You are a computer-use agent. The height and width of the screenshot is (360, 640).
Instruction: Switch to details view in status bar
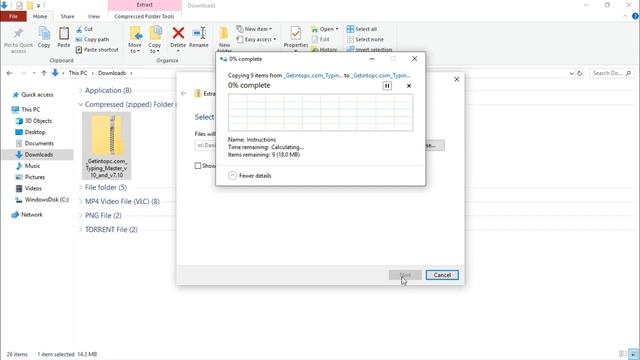(x=623, y=354)
